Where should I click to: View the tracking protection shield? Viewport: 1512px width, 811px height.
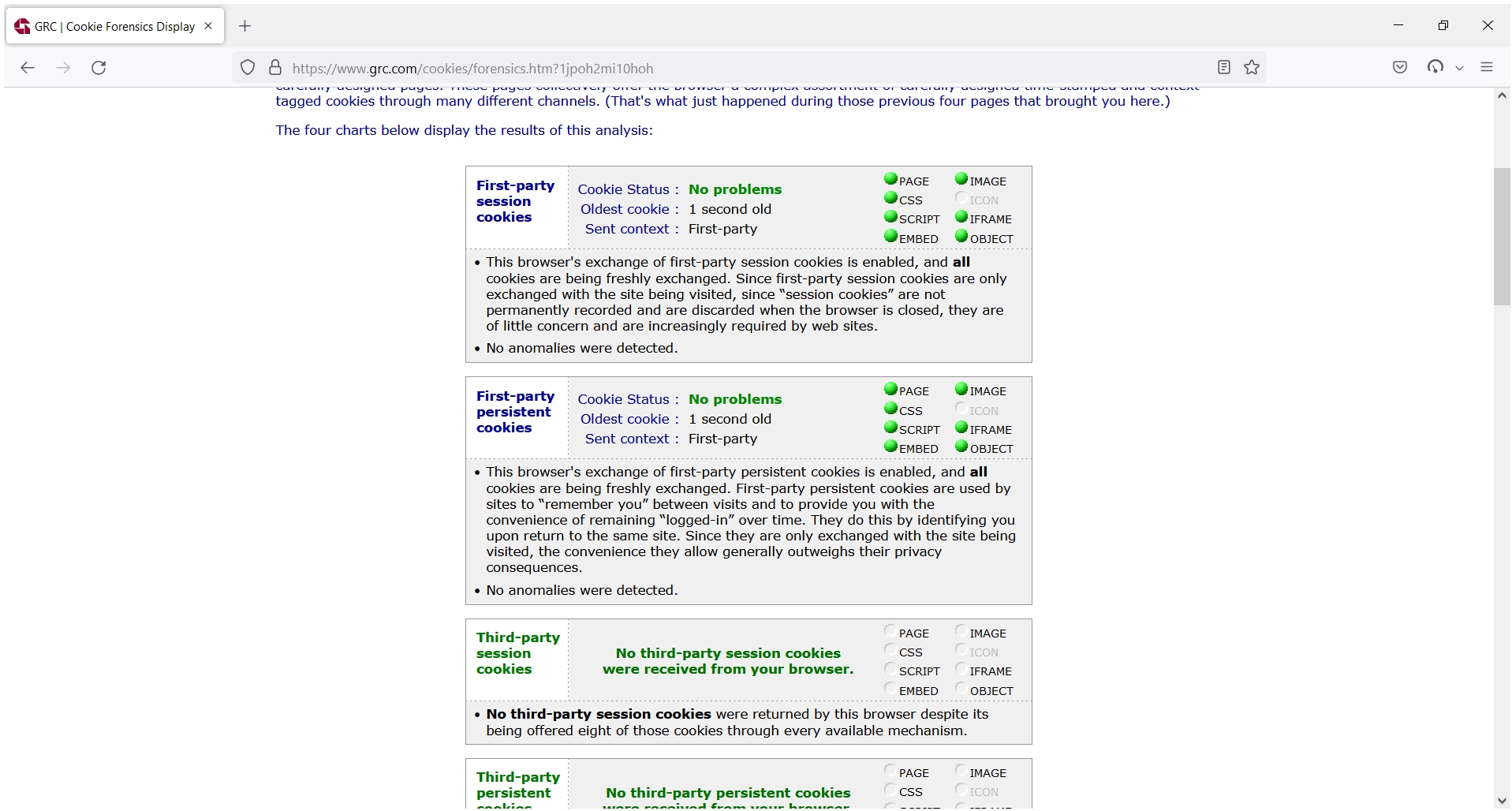(x=247, y=68)
